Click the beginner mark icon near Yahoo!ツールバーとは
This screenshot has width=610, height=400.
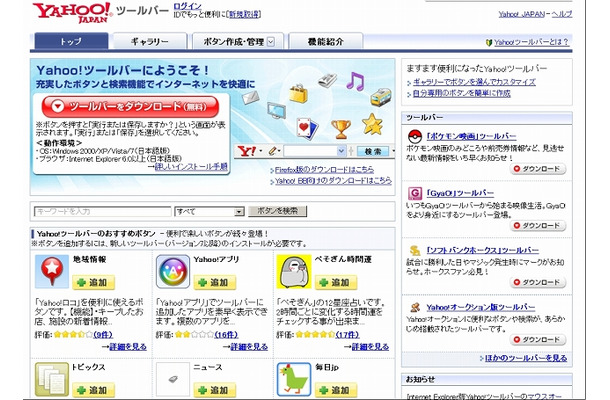(489, 42)
